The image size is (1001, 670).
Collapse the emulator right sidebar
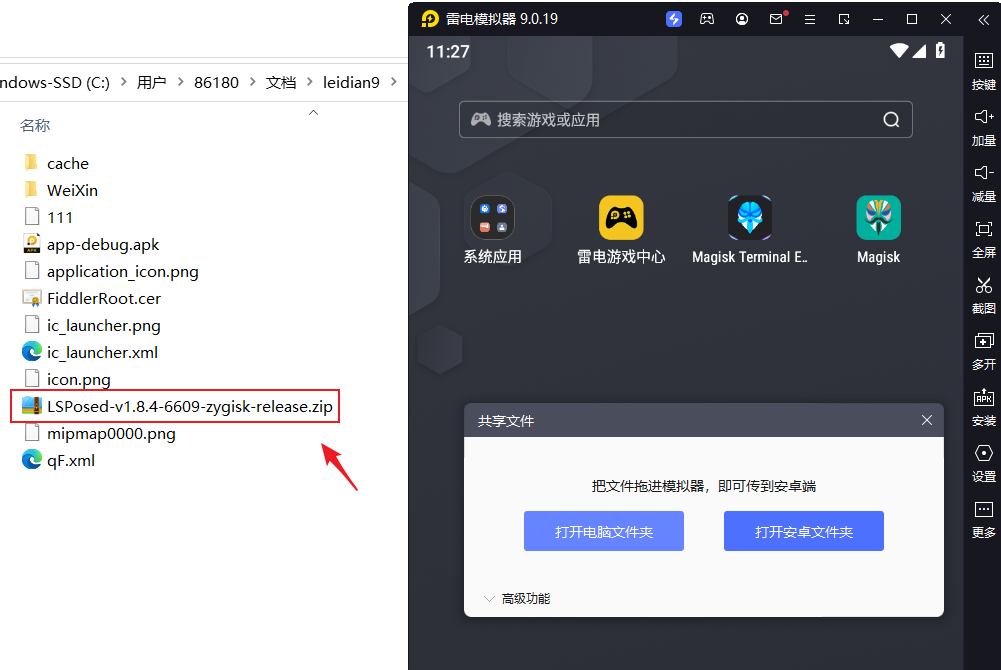984,20
